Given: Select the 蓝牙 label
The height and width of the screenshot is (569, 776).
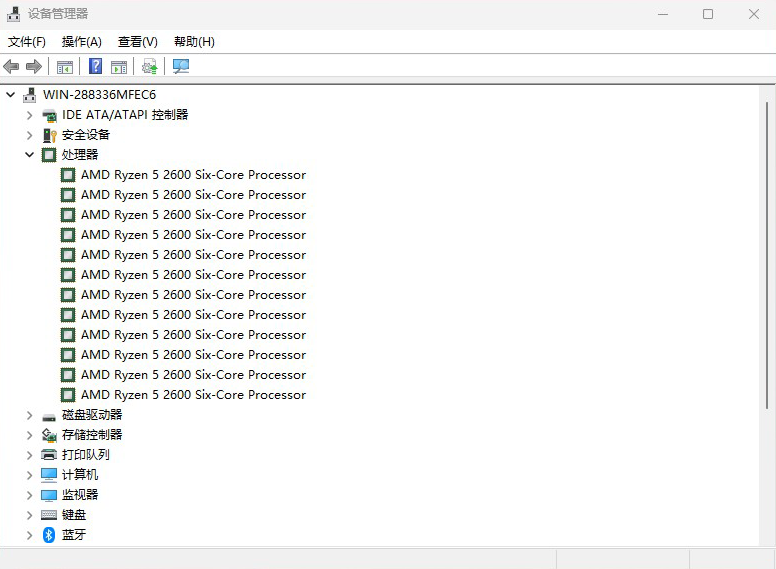Looking at the screenshot, I should [x=74, y=535].
